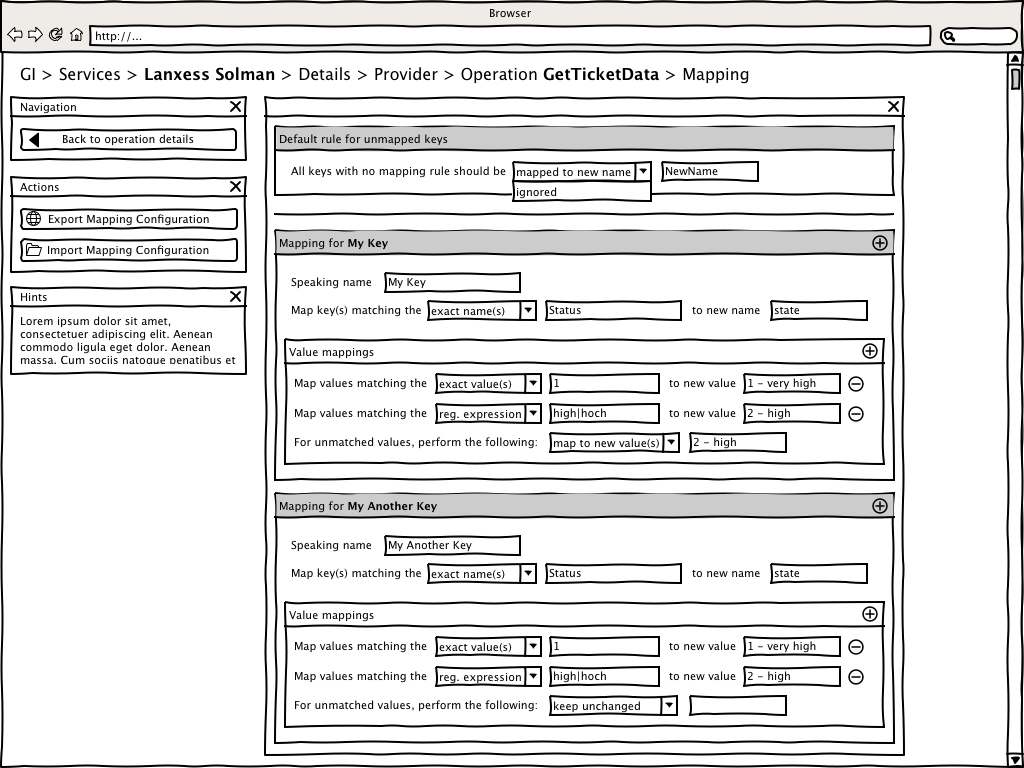Screen dimensions: 1024x768
Task: Click Import Mapping Configuration button
Action: 128,250
